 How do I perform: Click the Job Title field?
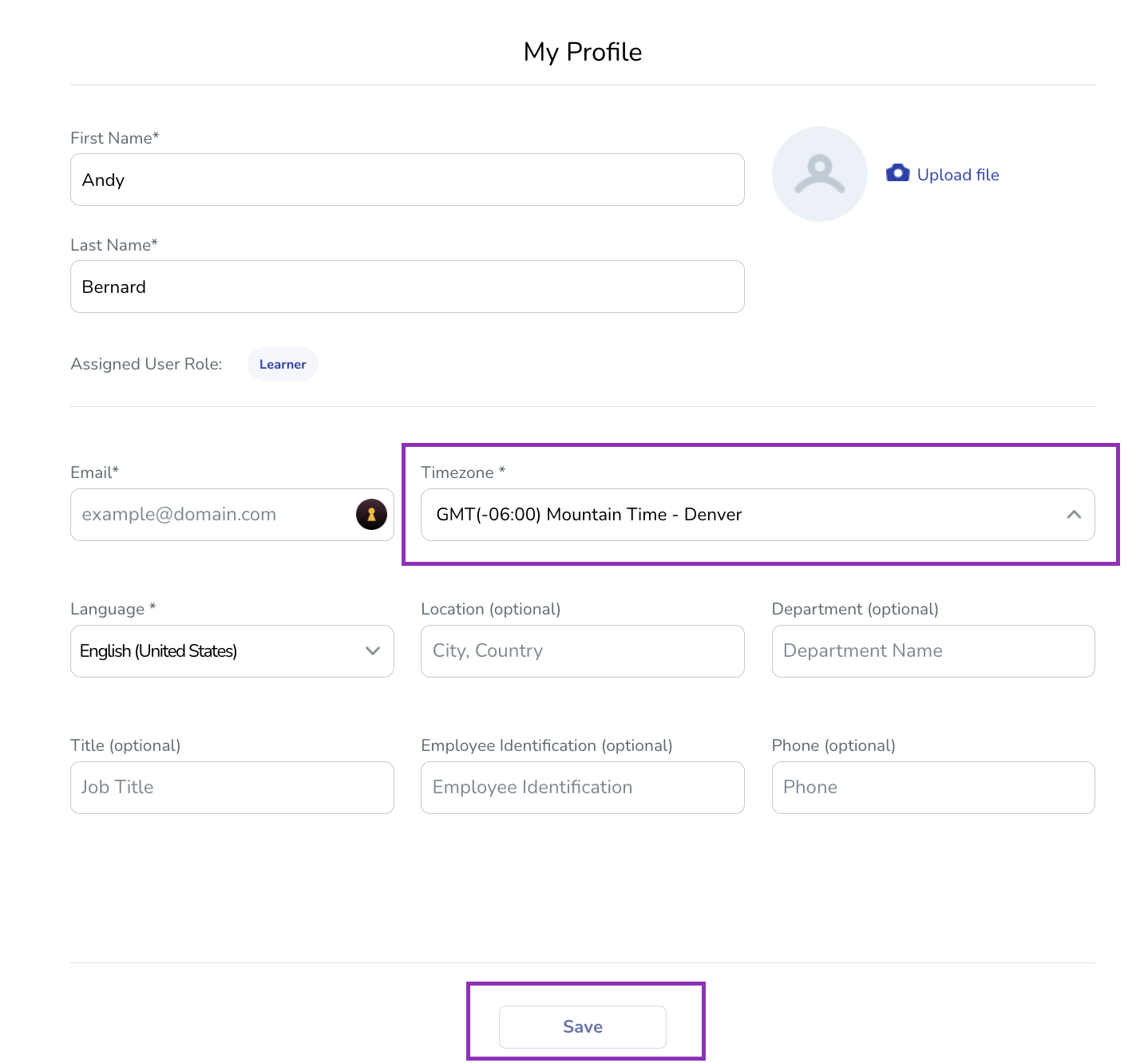pyautogui.click(x=232, y=787)
